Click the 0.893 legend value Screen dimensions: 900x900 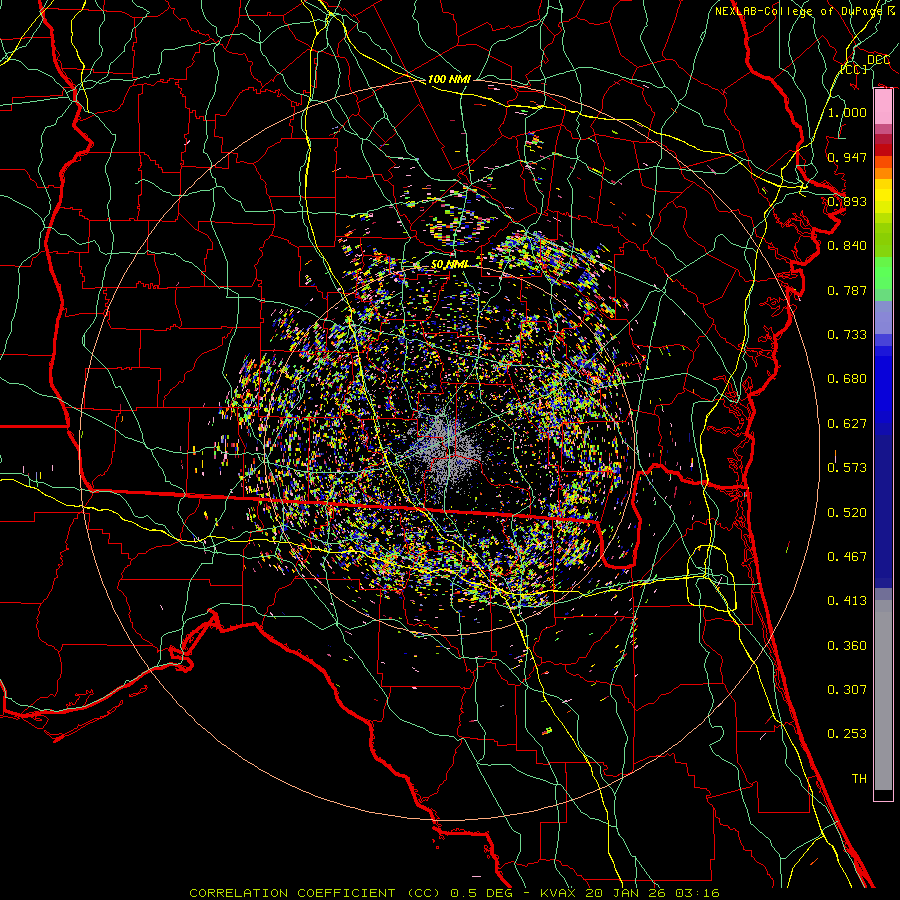point(847,201)
